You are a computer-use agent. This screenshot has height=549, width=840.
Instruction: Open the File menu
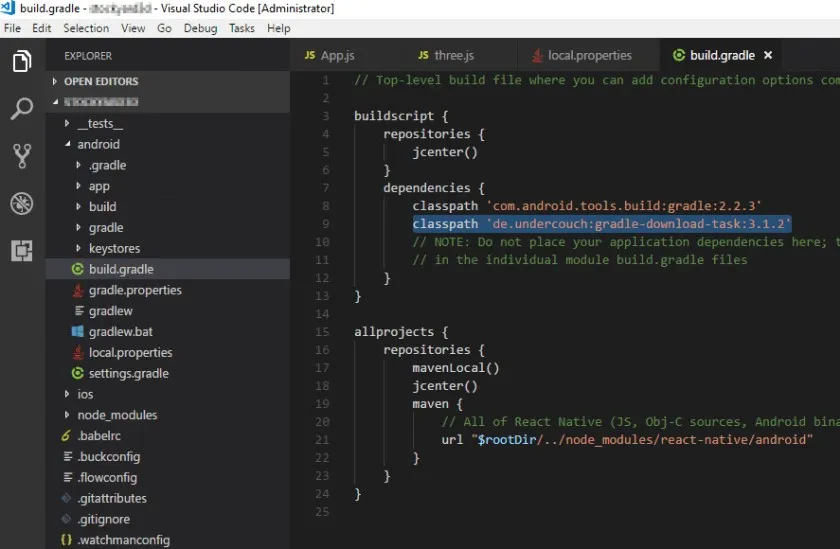pyautogui.click(x=12, y=28)
